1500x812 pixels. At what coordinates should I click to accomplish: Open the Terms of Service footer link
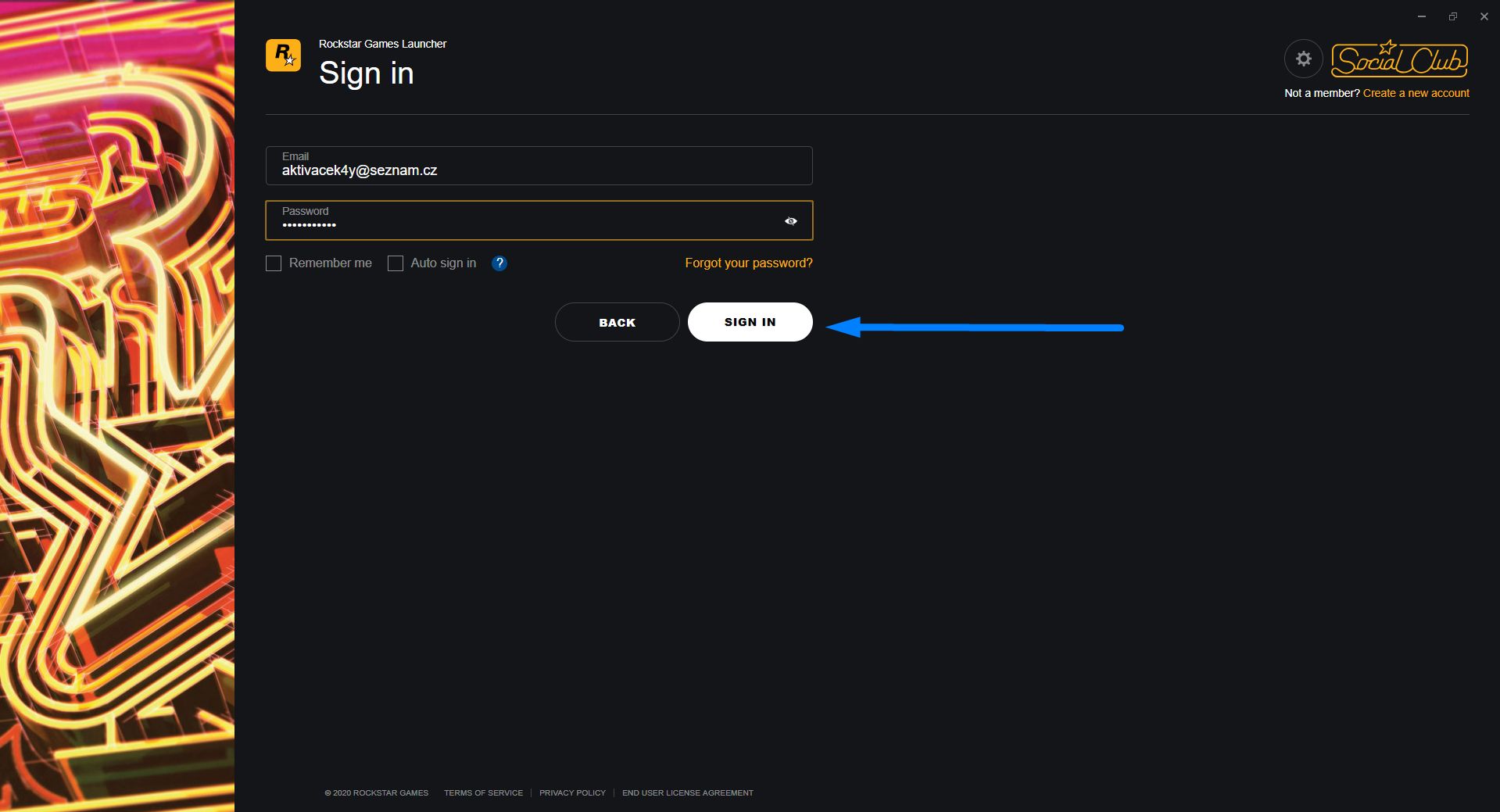click(483, 792)
